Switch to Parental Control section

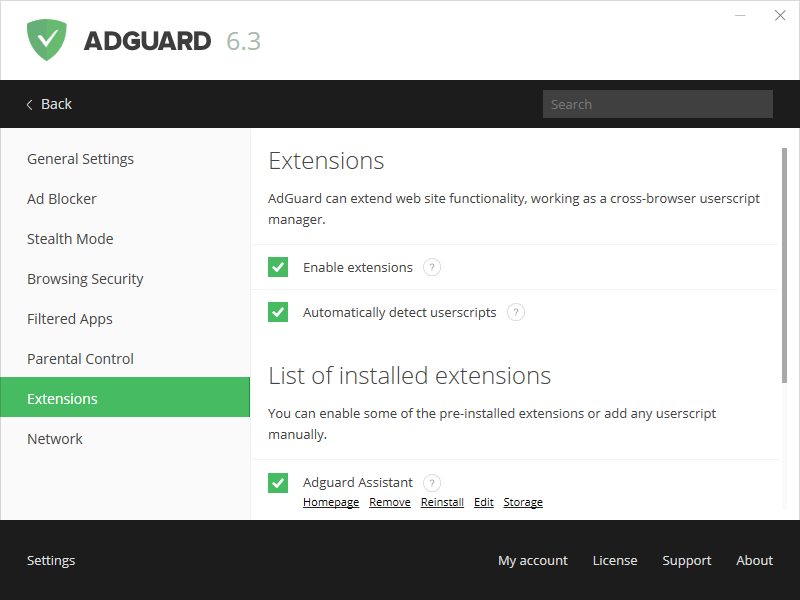coord(80,359)
